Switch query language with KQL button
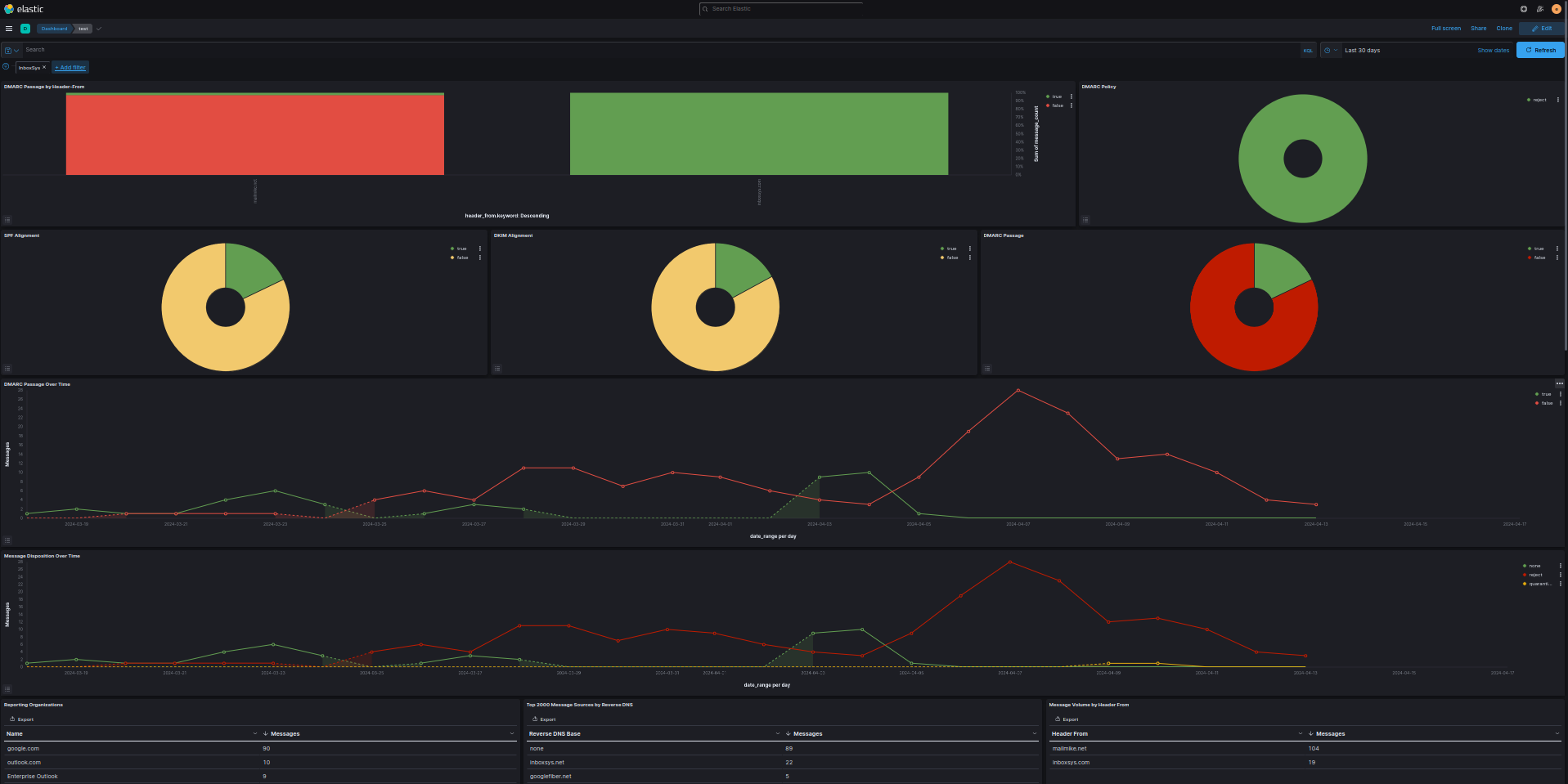 [x=1308, y=50]
